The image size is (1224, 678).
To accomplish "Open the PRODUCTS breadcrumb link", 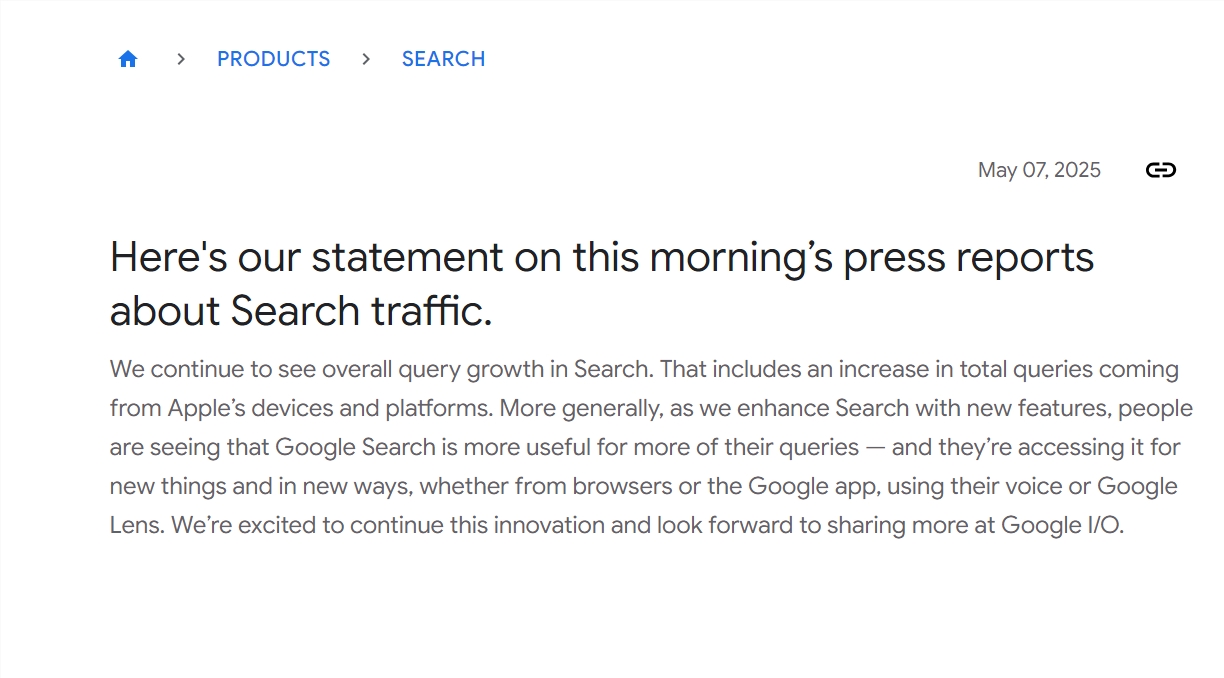I will [273, 59].
